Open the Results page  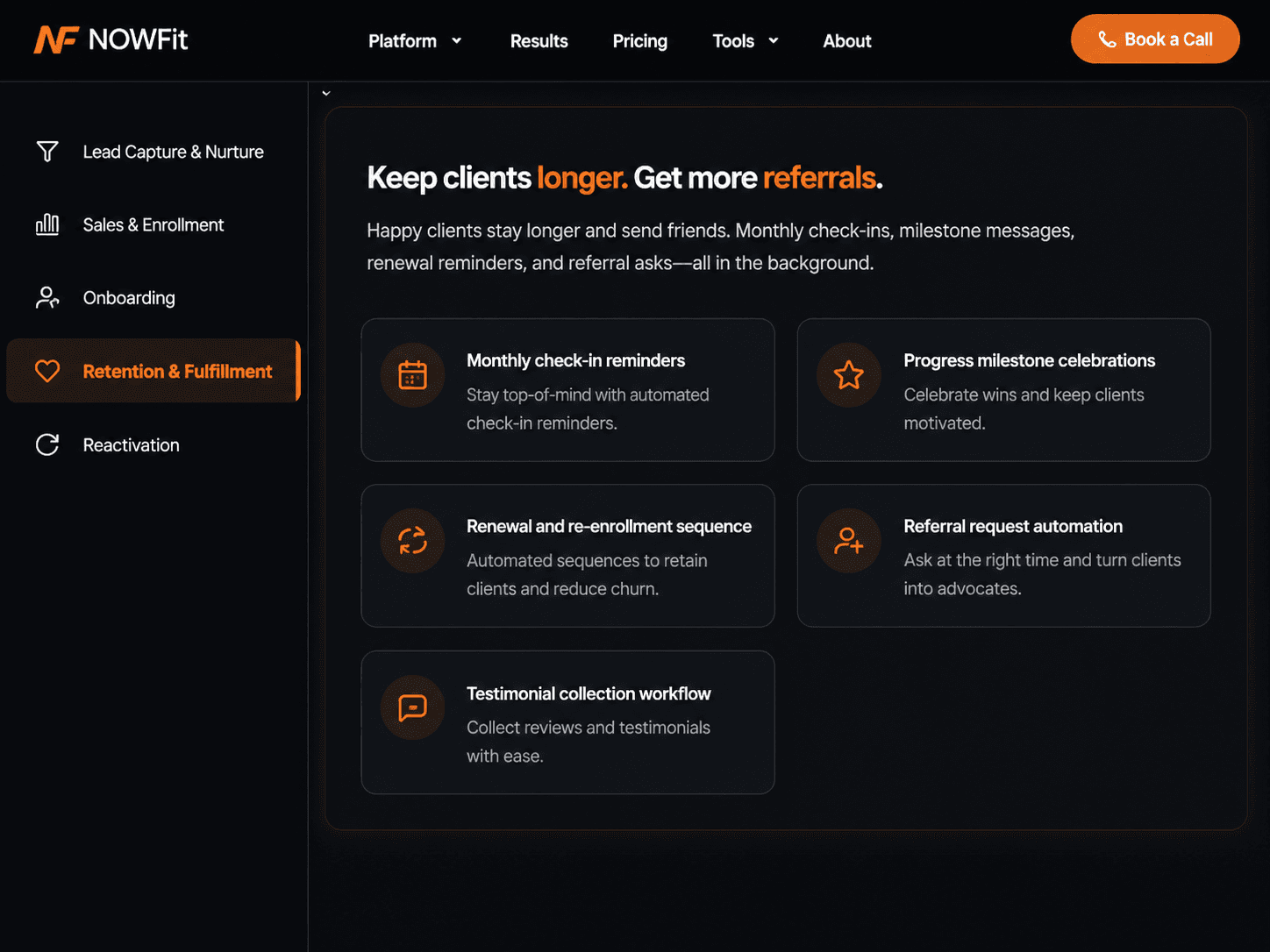point(539,41)
